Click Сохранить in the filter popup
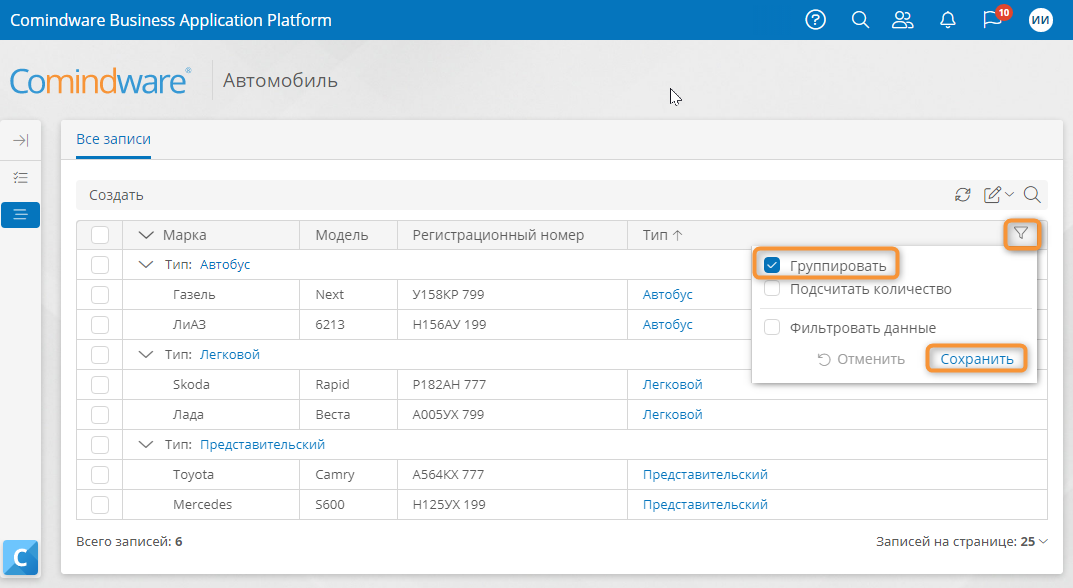The width and height of the screenshot is (1073, 588). [977, 359]
